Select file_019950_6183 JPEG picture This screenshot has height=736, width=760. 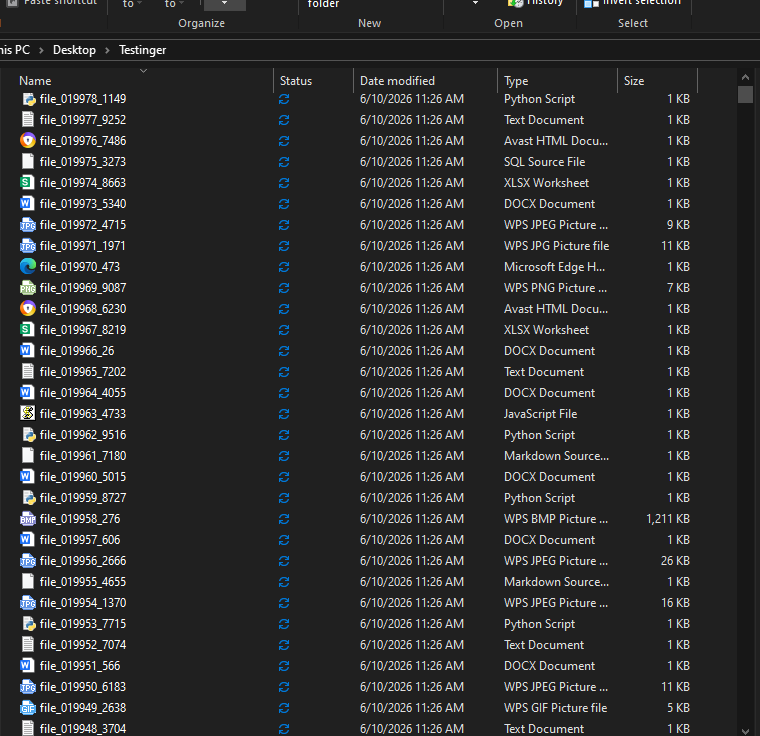coord(83,687)
